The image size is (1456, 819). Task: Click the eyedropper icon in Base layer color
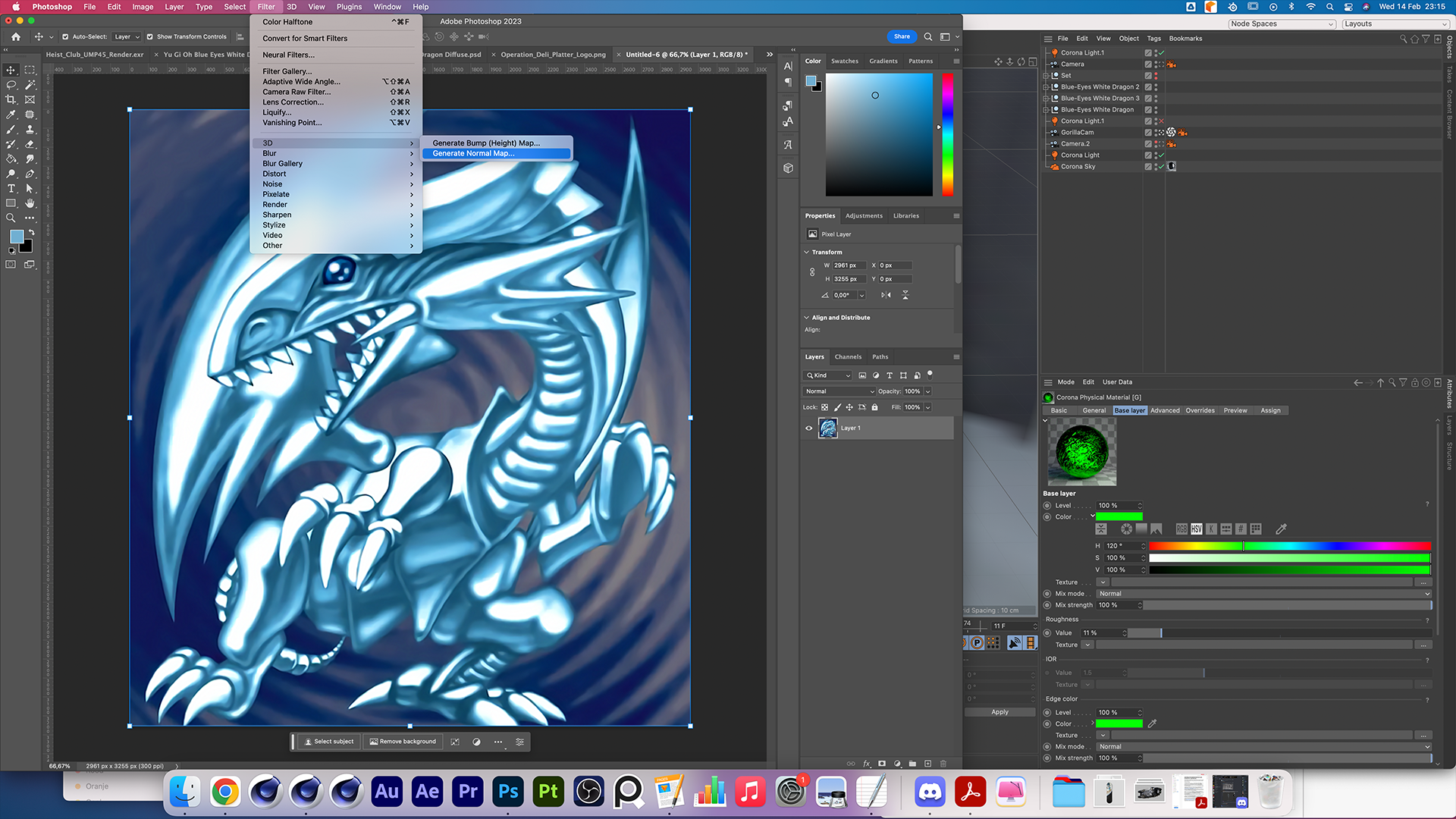(1282, 529)
